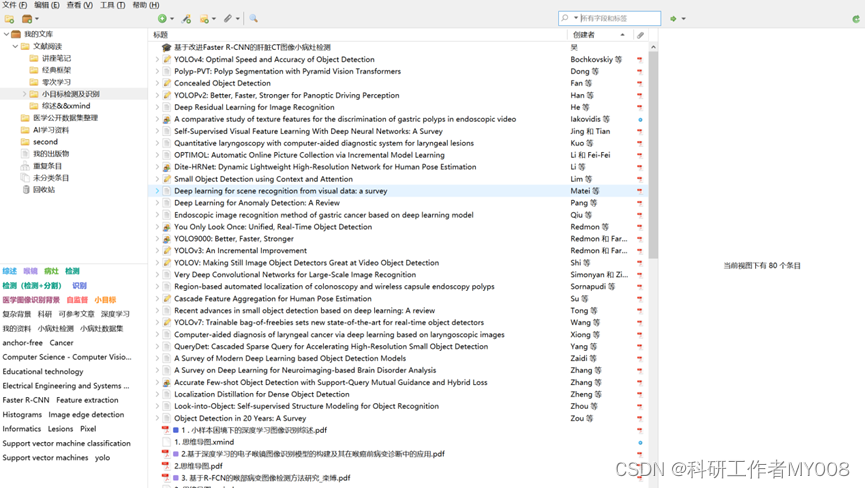Image resolution: width=865 pixels, height=488 pixels.
Task: Expand the YOLOv4 item row chevron
Action: pyautogui.click(x=157, y=60)
